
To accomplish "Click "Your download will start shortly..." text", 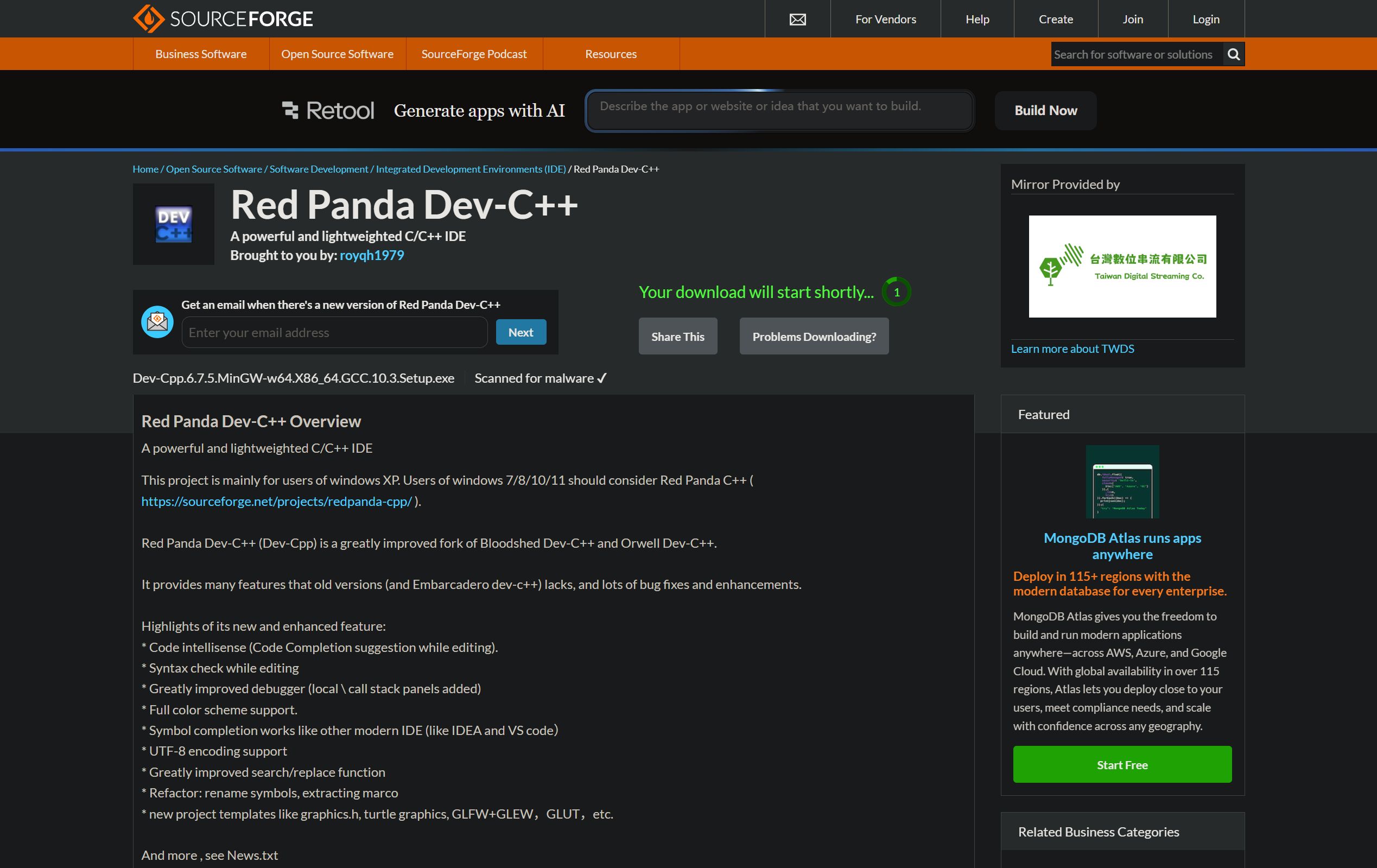I will pos(756,292).
